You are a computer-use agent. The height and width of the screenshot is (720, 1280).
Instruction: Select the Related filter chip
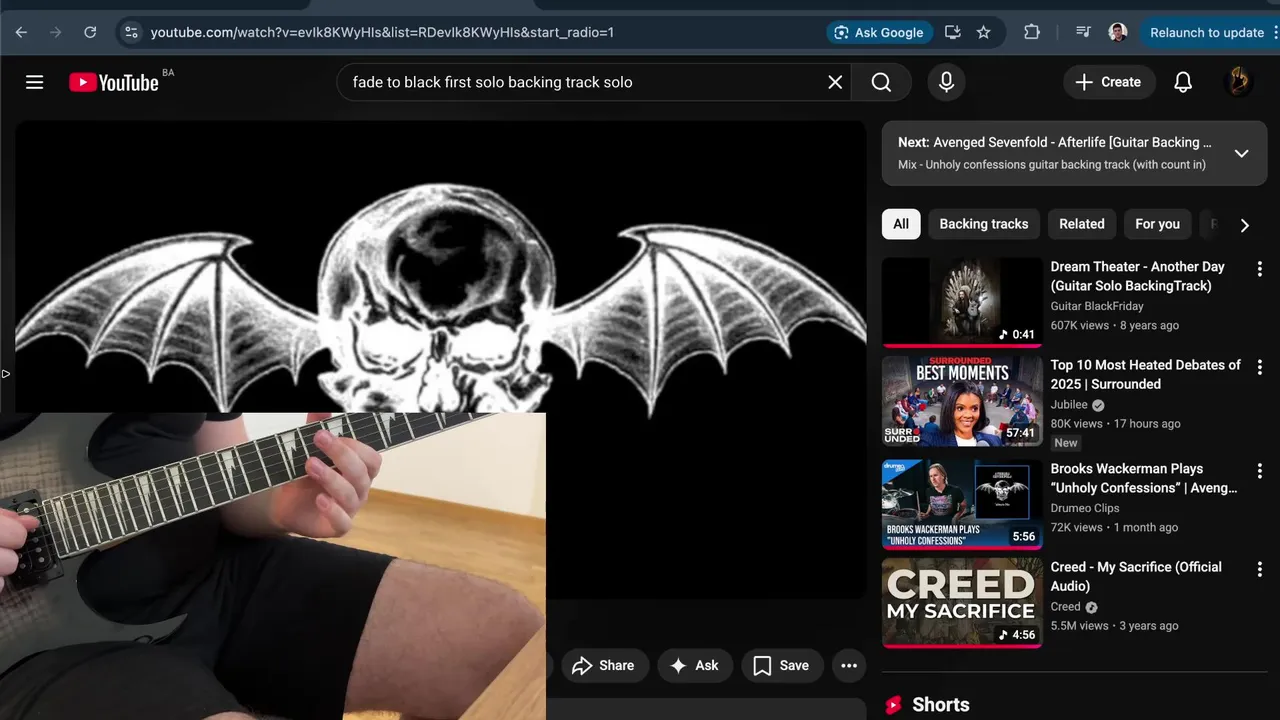(x=1082, y=224)
